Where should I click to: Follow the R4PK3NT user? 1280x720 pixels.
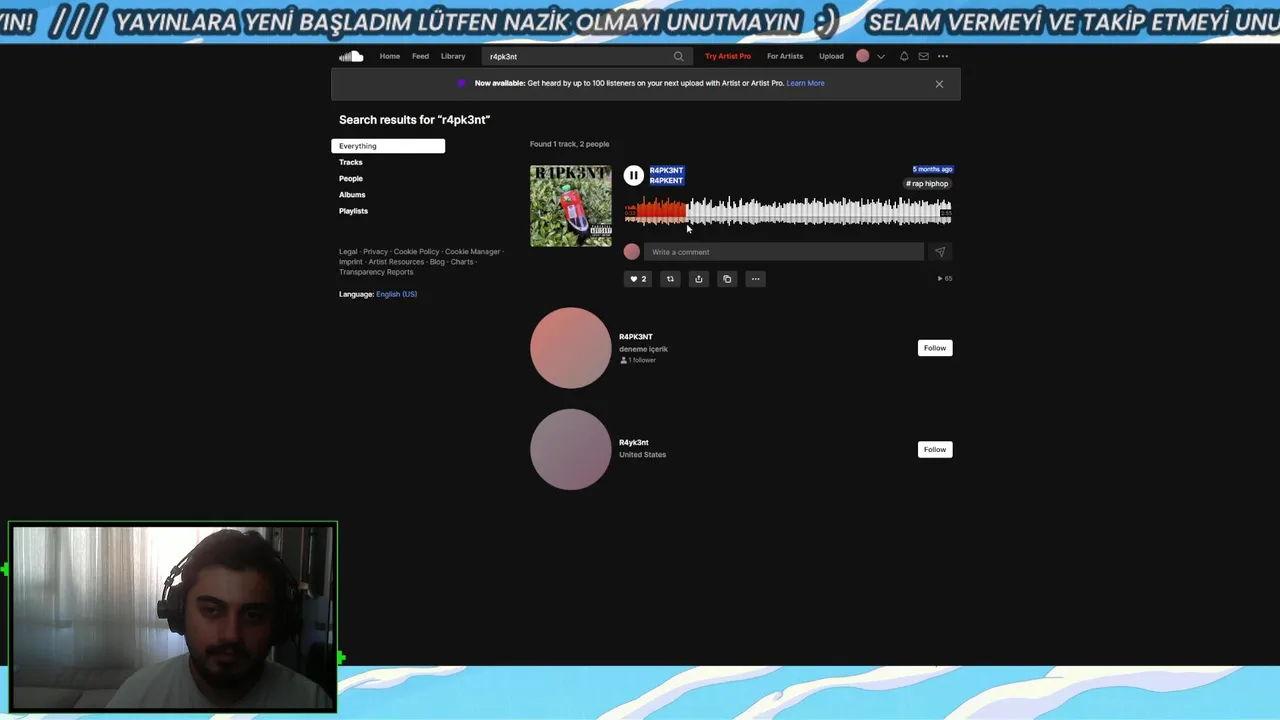pos(935,348)
